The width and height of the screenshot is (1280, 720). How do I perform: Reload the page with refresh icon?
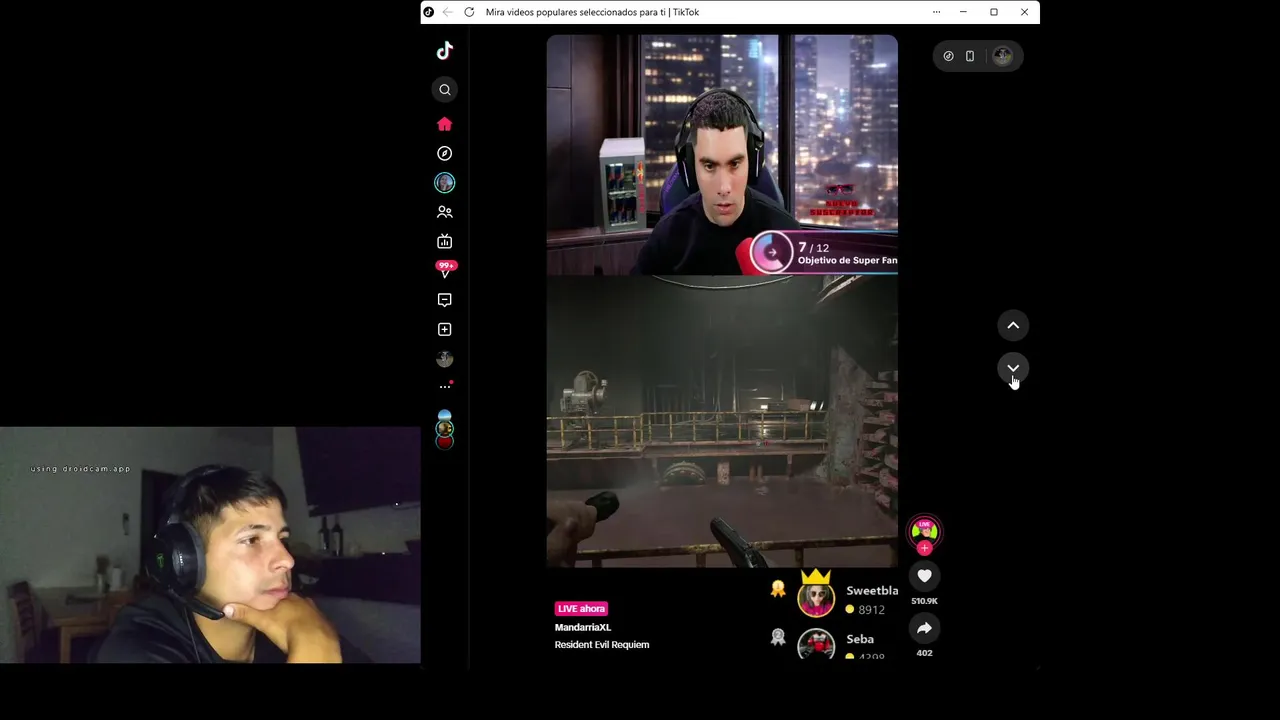[469, 12]
